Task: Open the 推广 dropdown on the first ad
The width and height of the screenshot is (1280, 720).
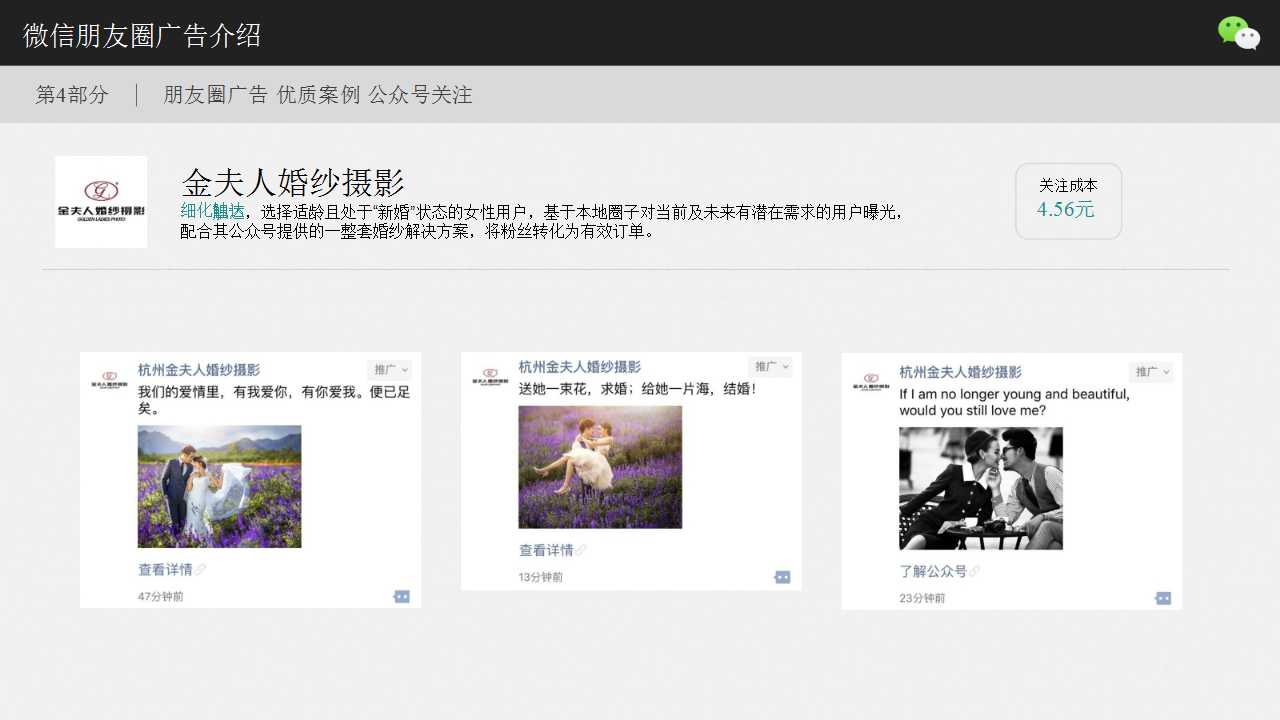Action: click(389, 370)
